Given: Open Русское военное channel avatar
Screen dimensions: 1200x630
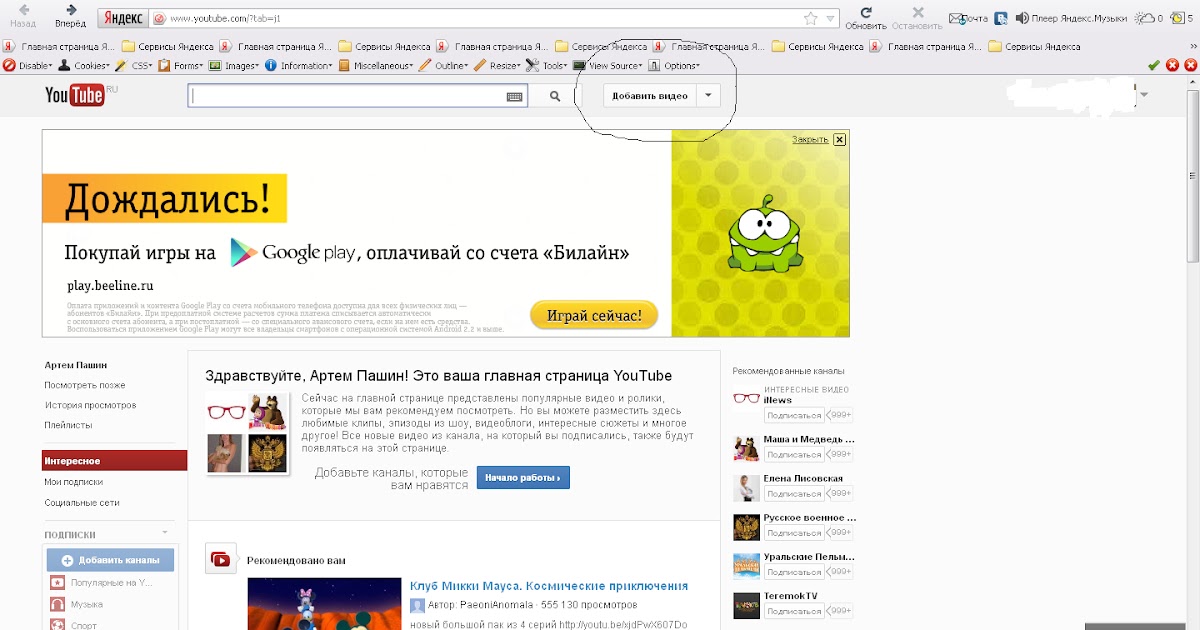Looking at the screenshot, I should 746,527.
